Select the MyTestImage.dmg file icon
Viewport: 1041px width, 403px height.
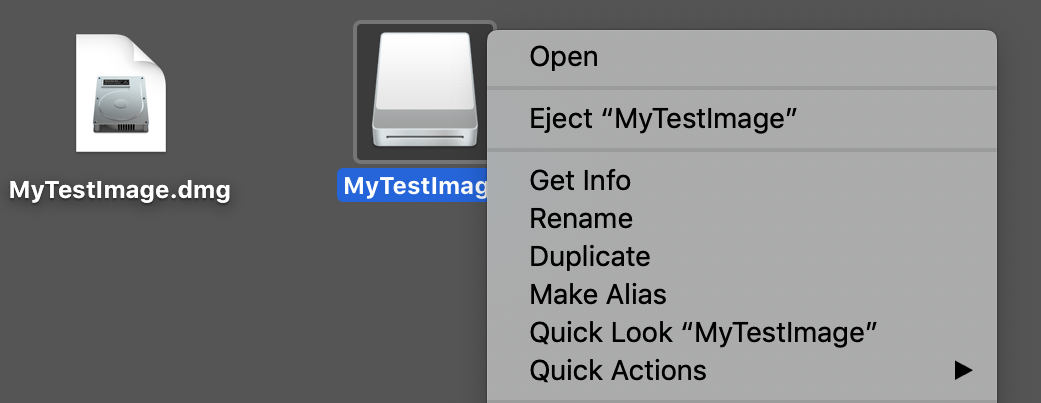click(120, 95)
